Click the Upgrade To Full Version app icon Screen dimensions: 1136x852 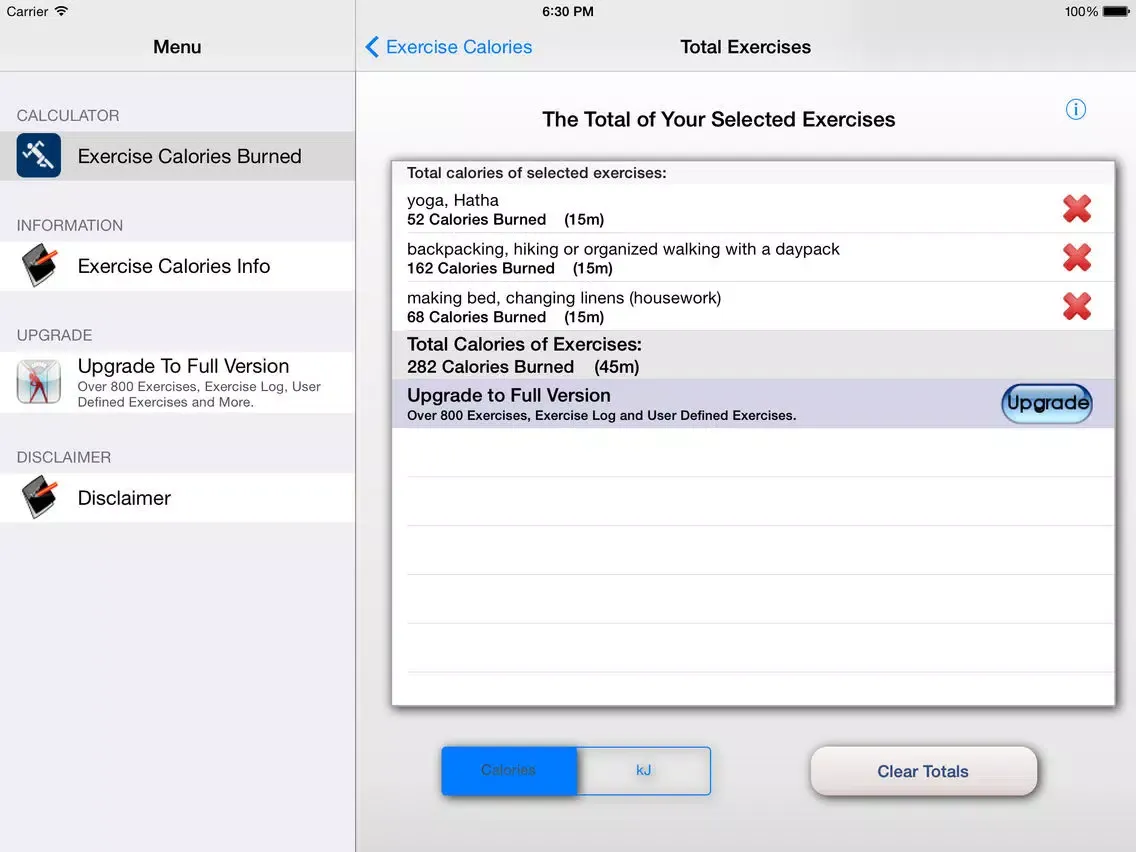coord(38,382)
